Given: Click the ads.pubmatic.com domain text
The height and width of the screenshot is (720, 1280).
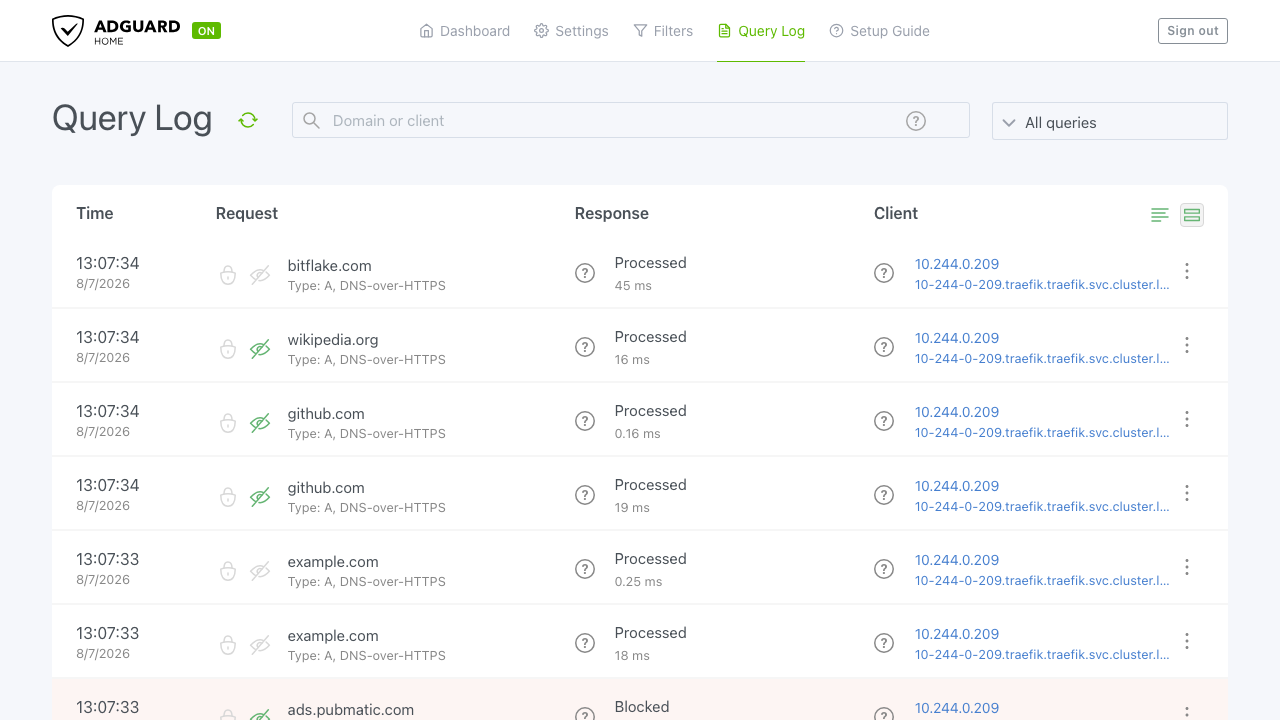Looking at the screenshot, I should (x=351, y=710).
